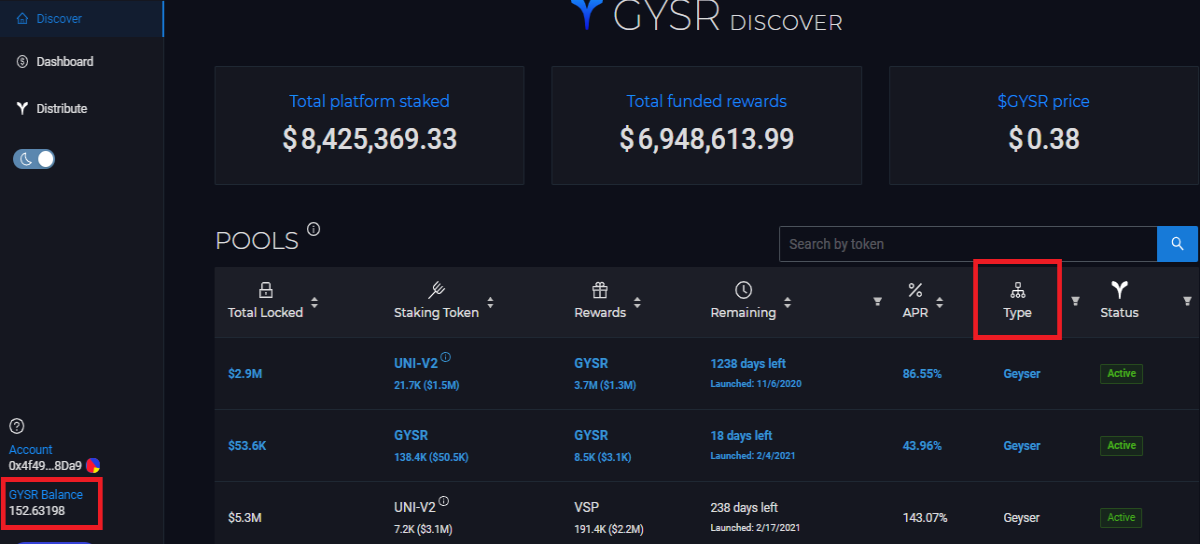Click Active badge in the $2.9M row
This screenshot has width=1200, height=544.
(1121, 373)
